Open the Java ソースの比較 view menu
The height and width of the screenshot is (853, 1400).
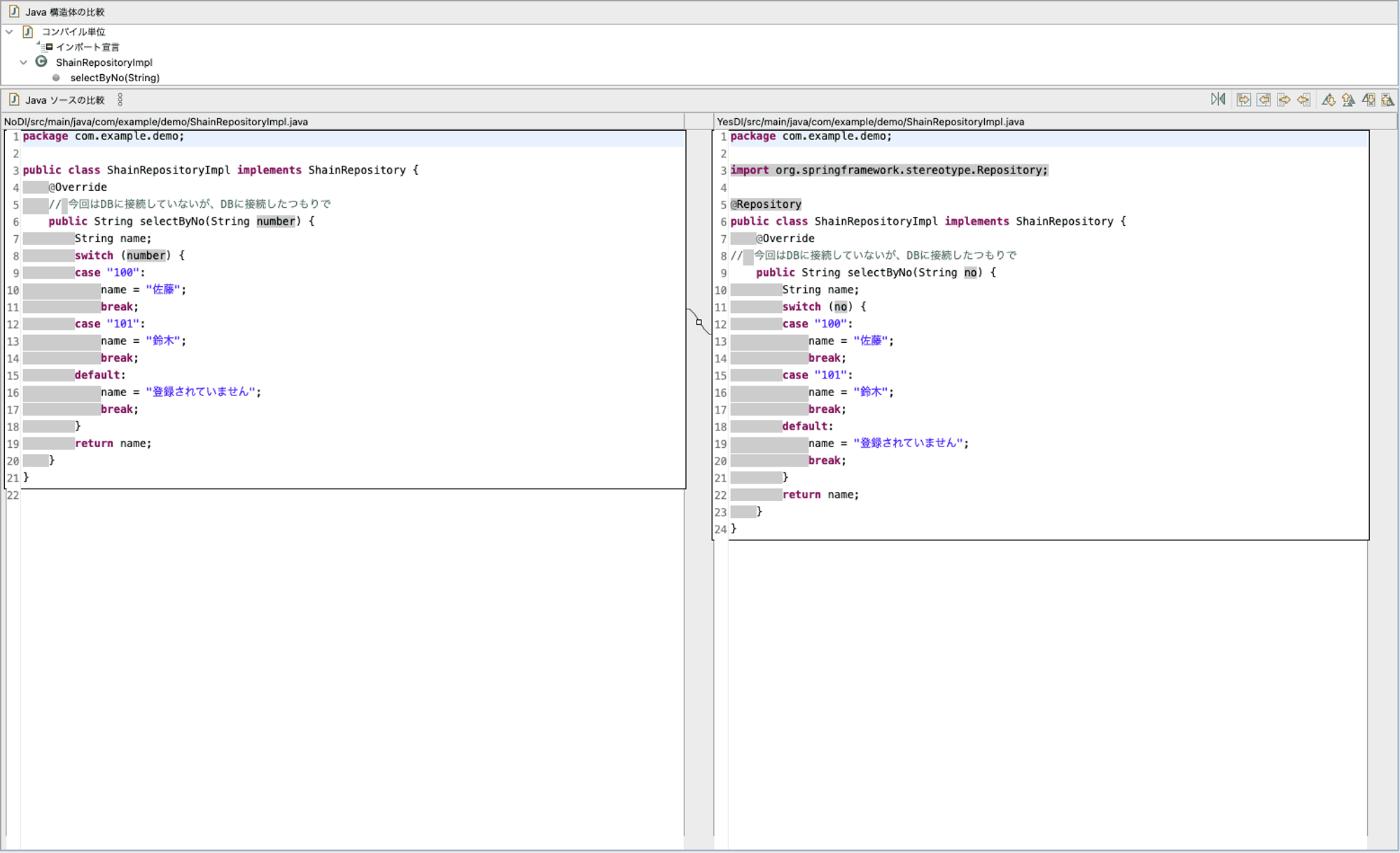point(120,99)
